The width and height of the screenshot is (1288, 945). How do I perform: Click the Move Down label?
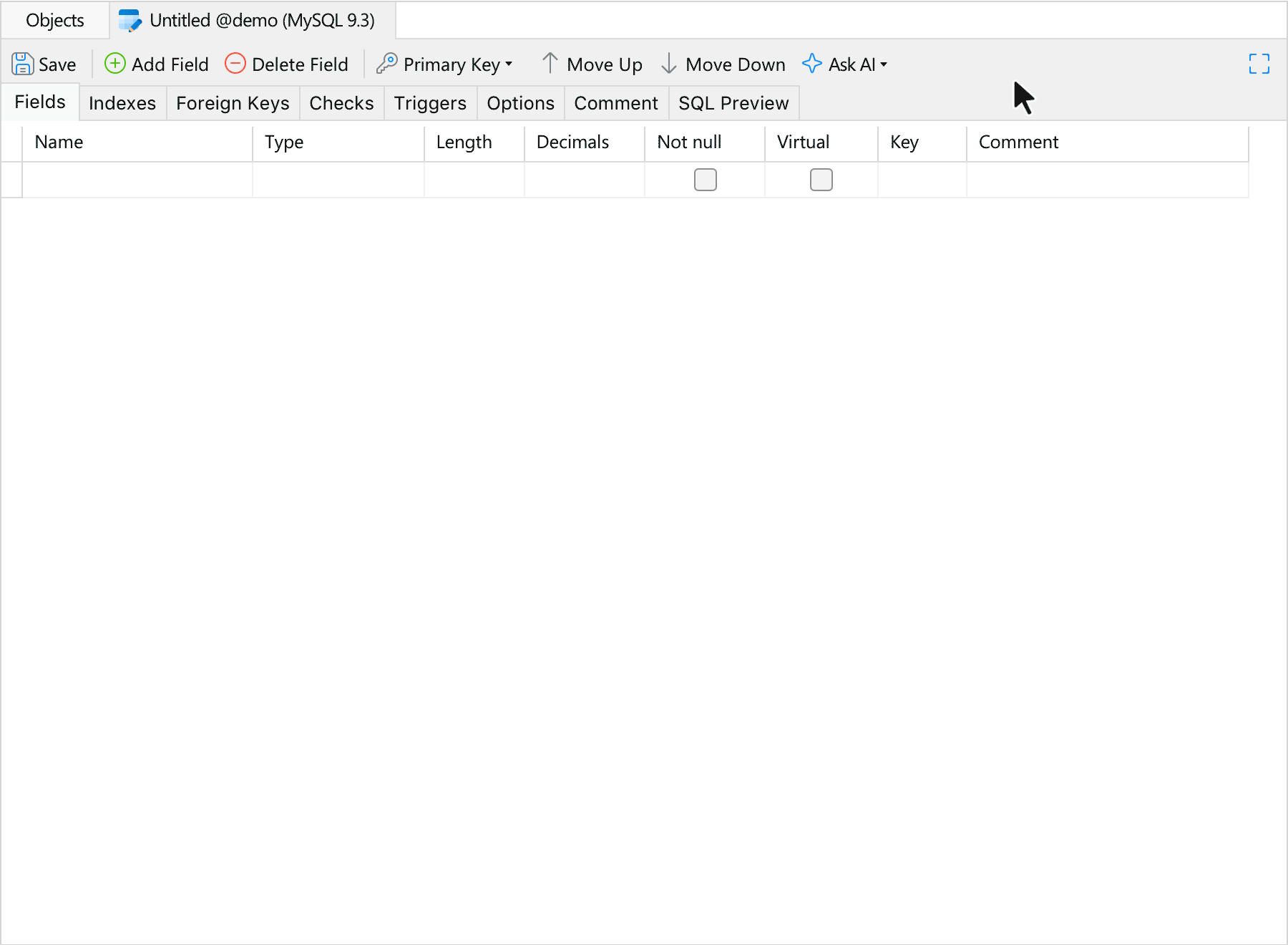[736, 64]
